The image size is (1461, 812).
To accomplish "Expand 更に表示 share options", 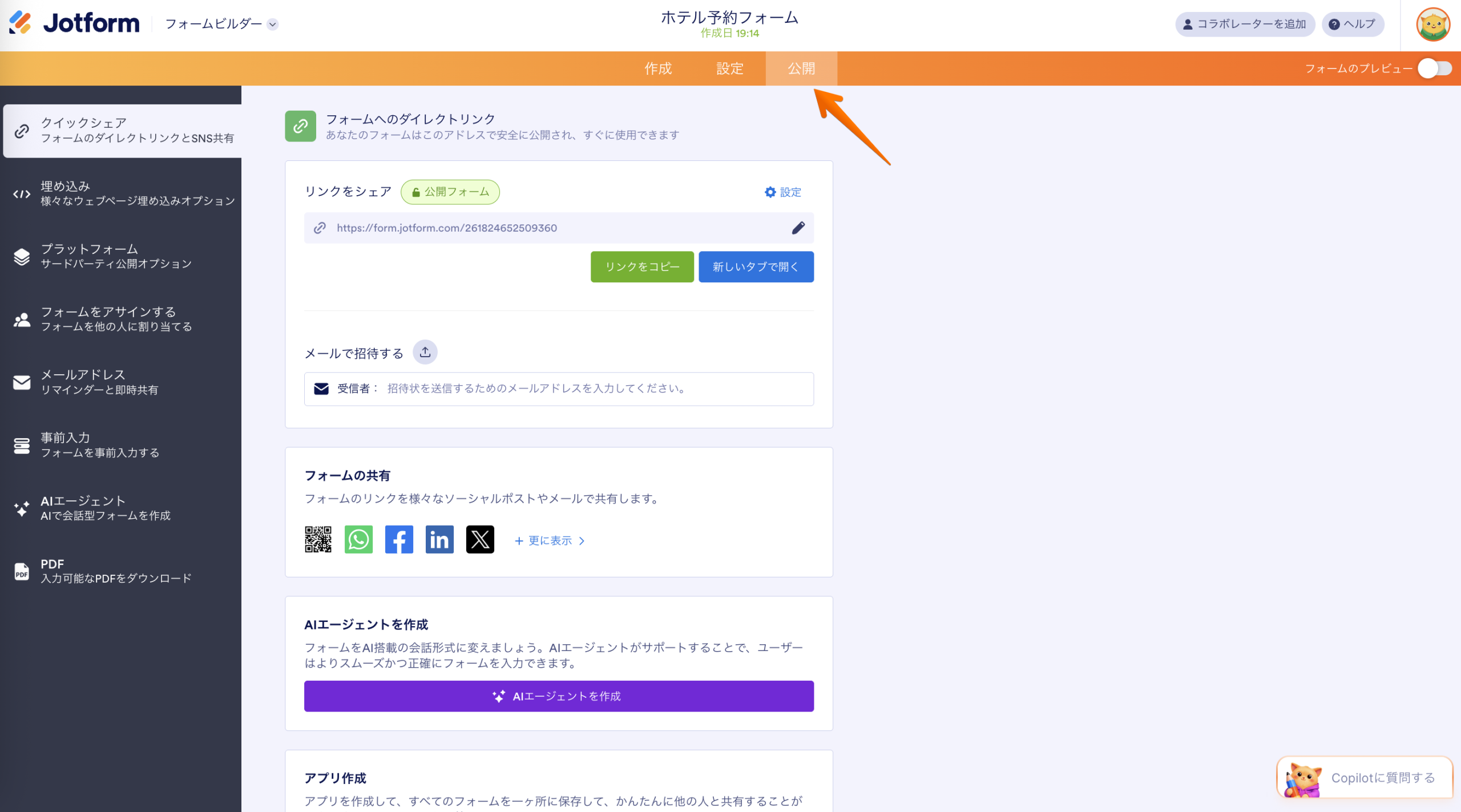I will point(550,540).
